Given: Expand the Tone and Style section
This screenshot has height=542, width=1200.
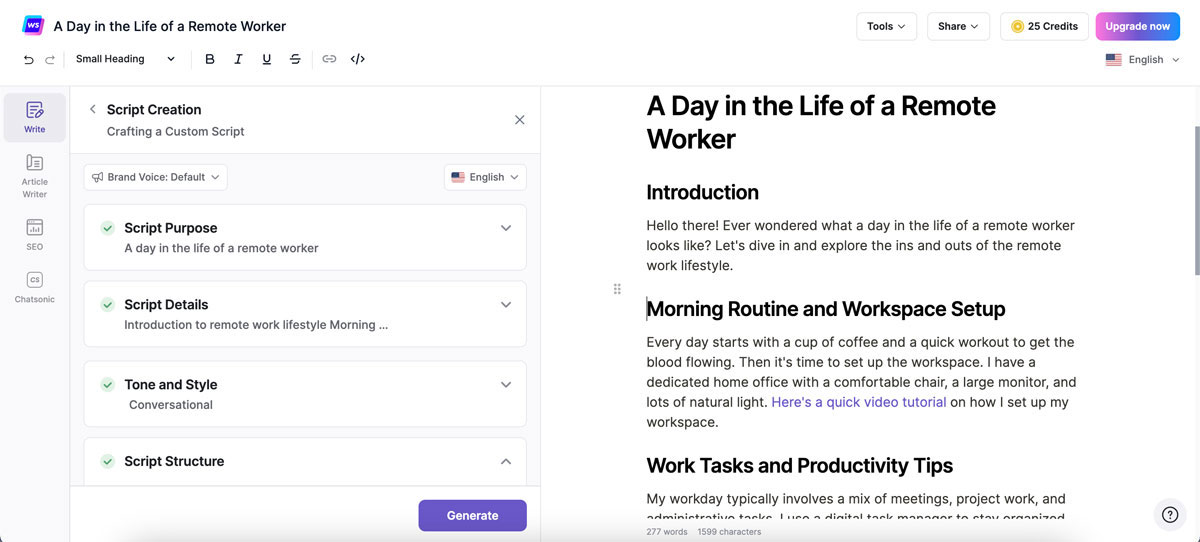Looking at the screenshot, I should click(506, 384).
